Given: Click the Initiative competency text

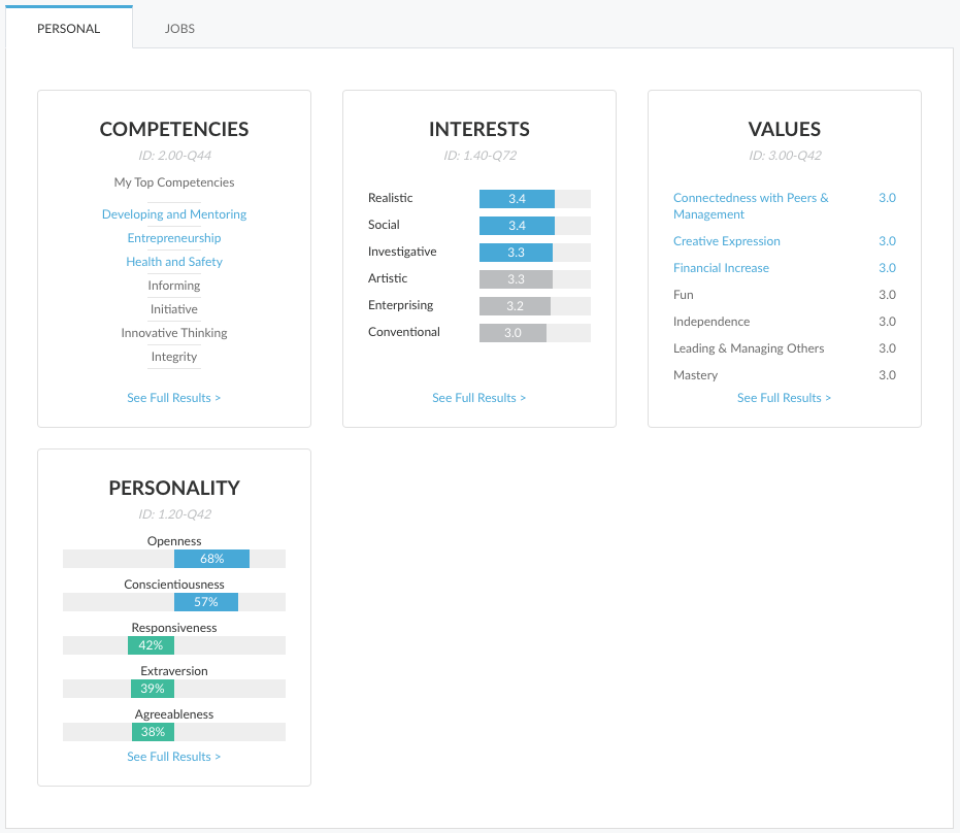Looking at the screenshot, I should click(174, 309).
